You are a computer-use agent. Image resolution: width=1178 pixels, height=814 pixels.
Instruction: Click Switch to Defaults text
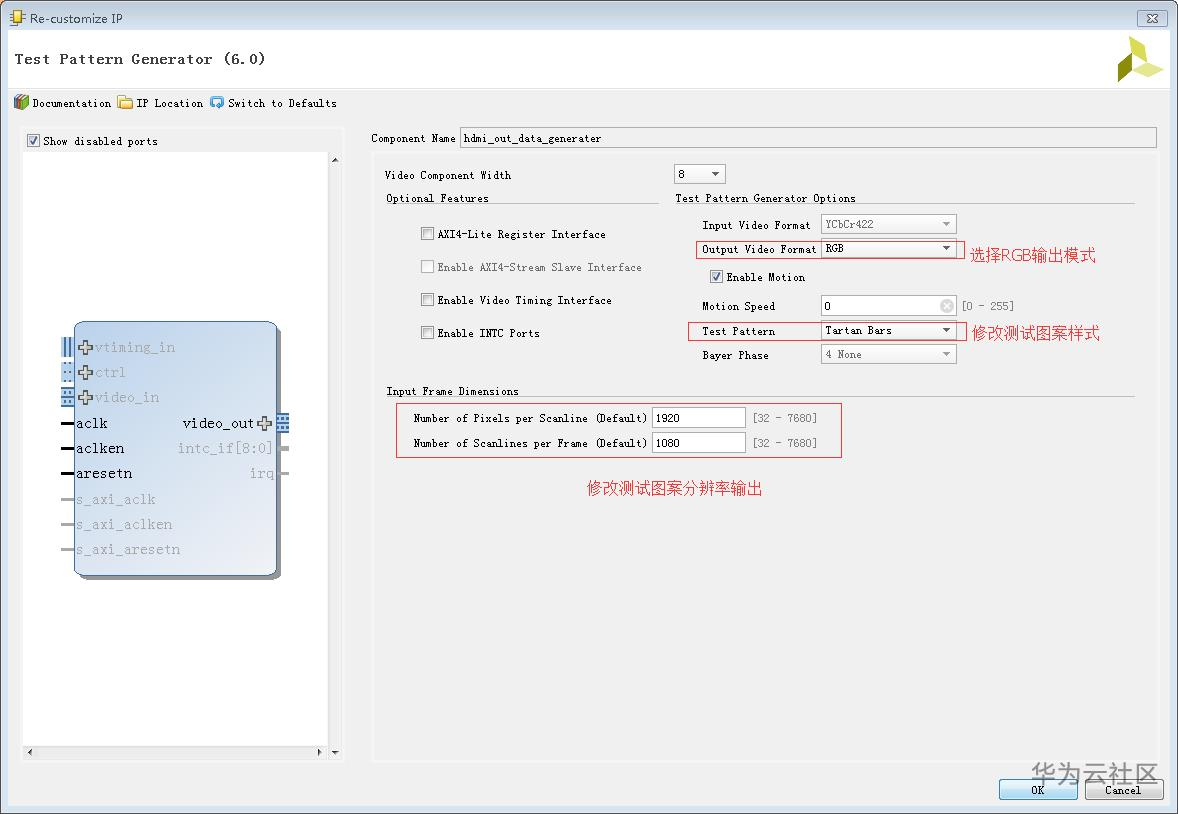point(282,103)
